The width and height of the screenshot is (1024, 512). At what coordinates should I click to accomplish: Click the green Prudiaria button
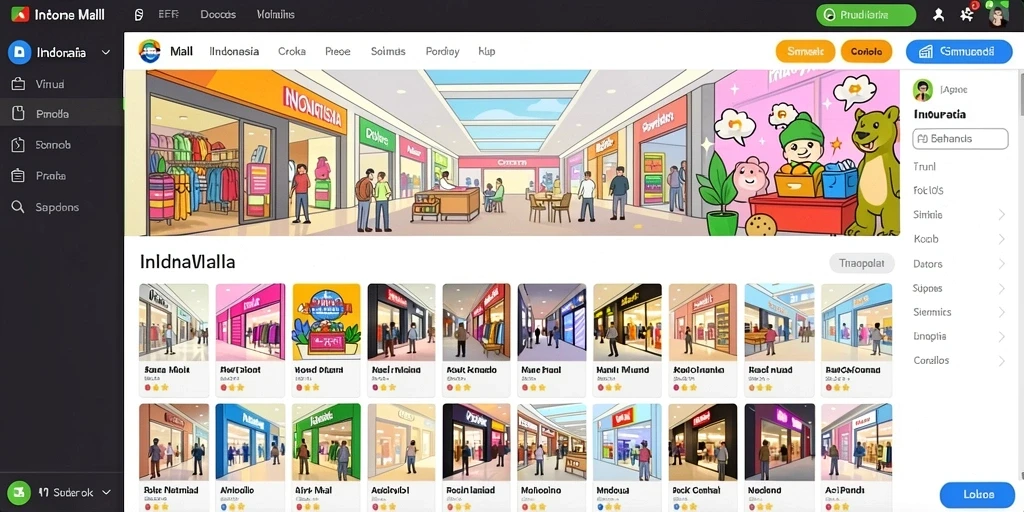[866, 14]
